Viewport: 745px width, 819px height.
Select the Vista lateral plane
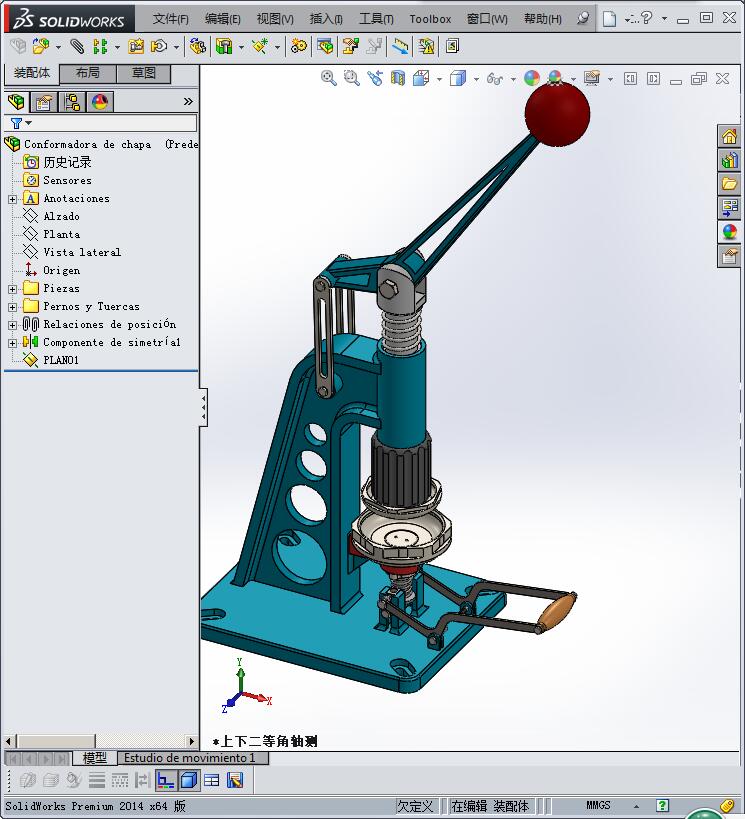pos(81,252)
